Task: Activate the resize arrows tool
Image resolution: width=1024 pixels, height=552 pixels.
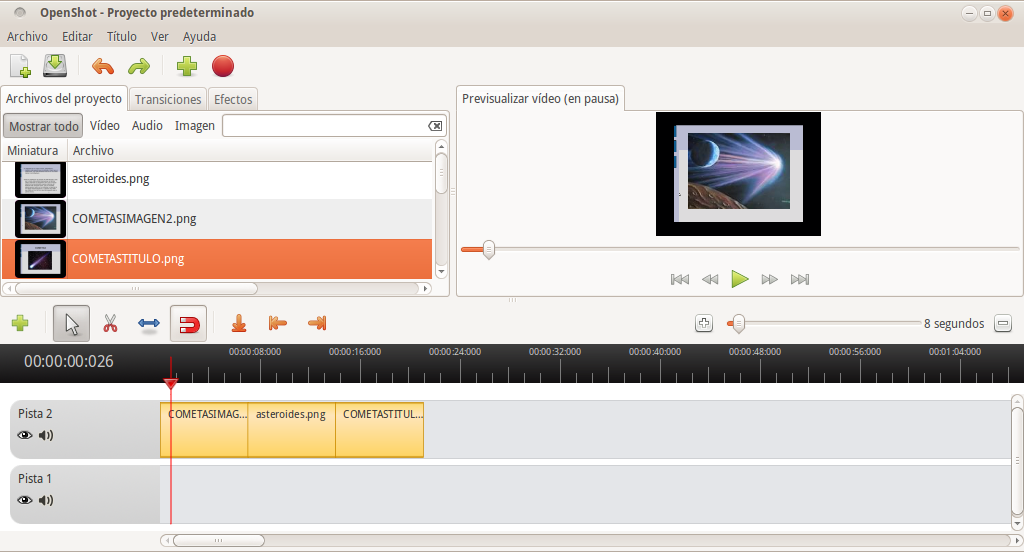Action: coord(149,324)
